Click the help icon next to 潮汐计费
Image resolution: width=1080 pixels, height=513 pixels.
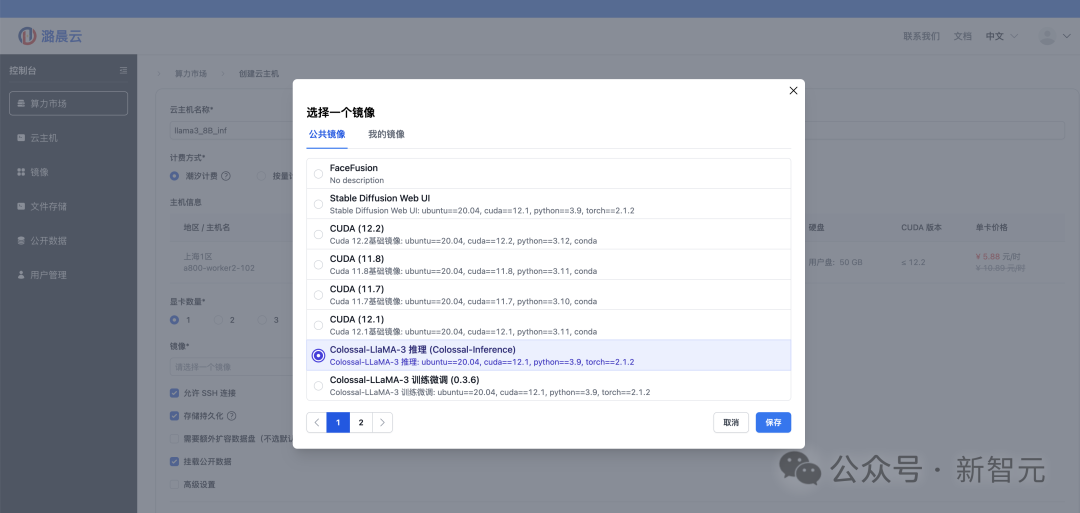click(226, 176)
